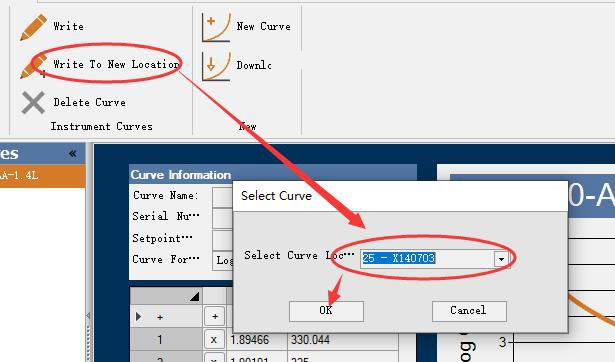Dismiss dialog with the Cancel button
Image resolution: width=615 pixels, height=362 pixels.
coord(469,311)
